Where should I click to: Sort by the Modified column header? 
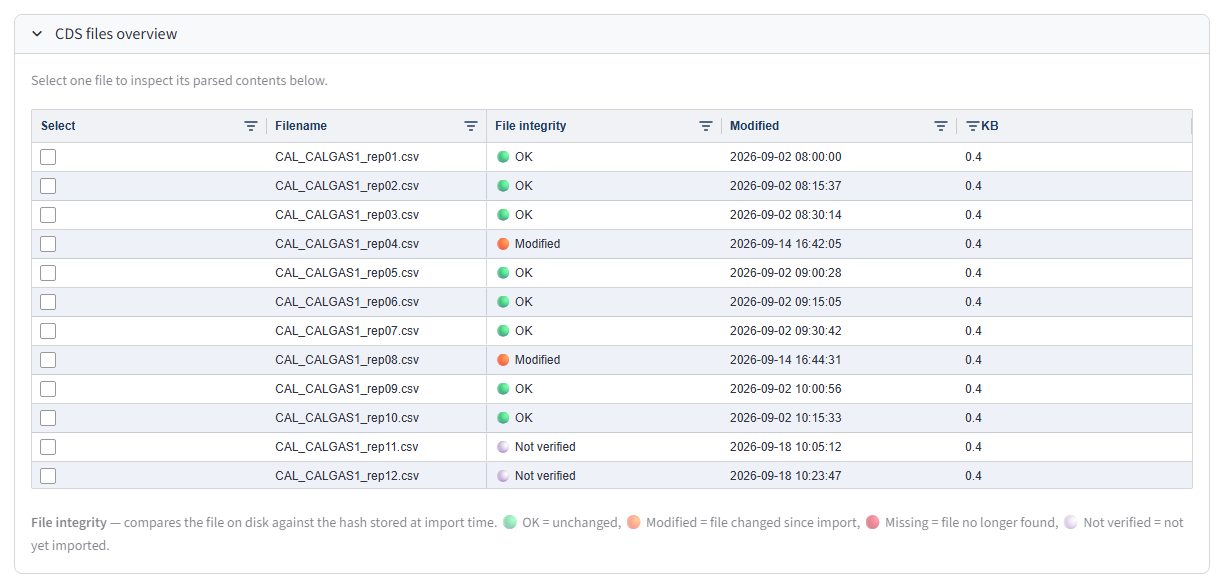click(754, 126)
